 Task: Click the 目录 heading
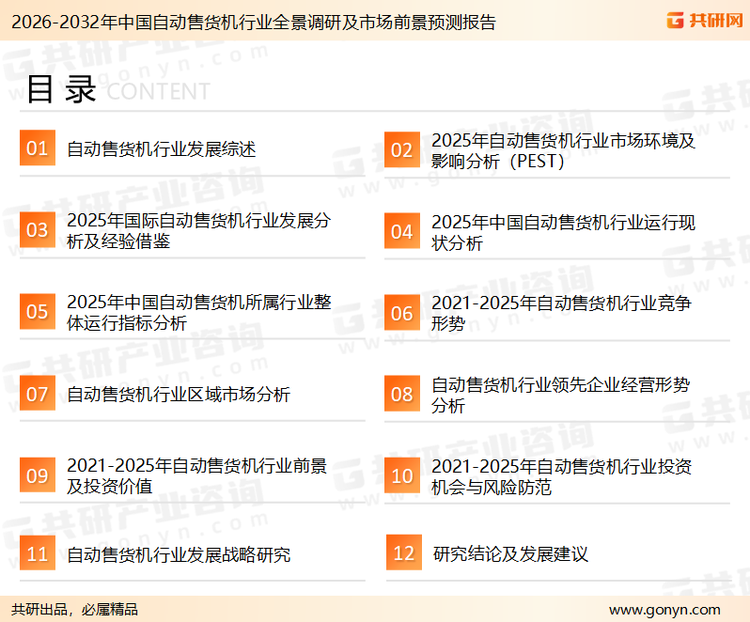pyautogui.click(x=61, y=89)
